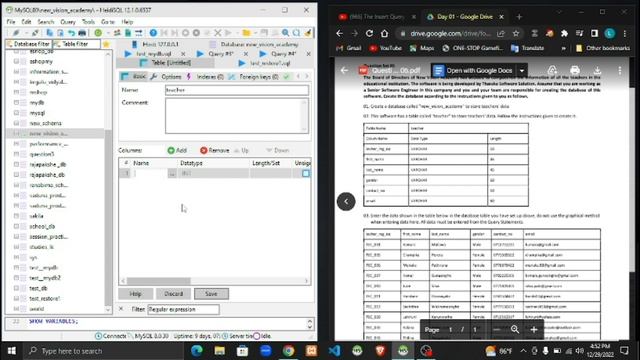The width and height of the screenshot is (640, 360).
Task: Open the Other bookmarks folder
Action: click(602, 48)
